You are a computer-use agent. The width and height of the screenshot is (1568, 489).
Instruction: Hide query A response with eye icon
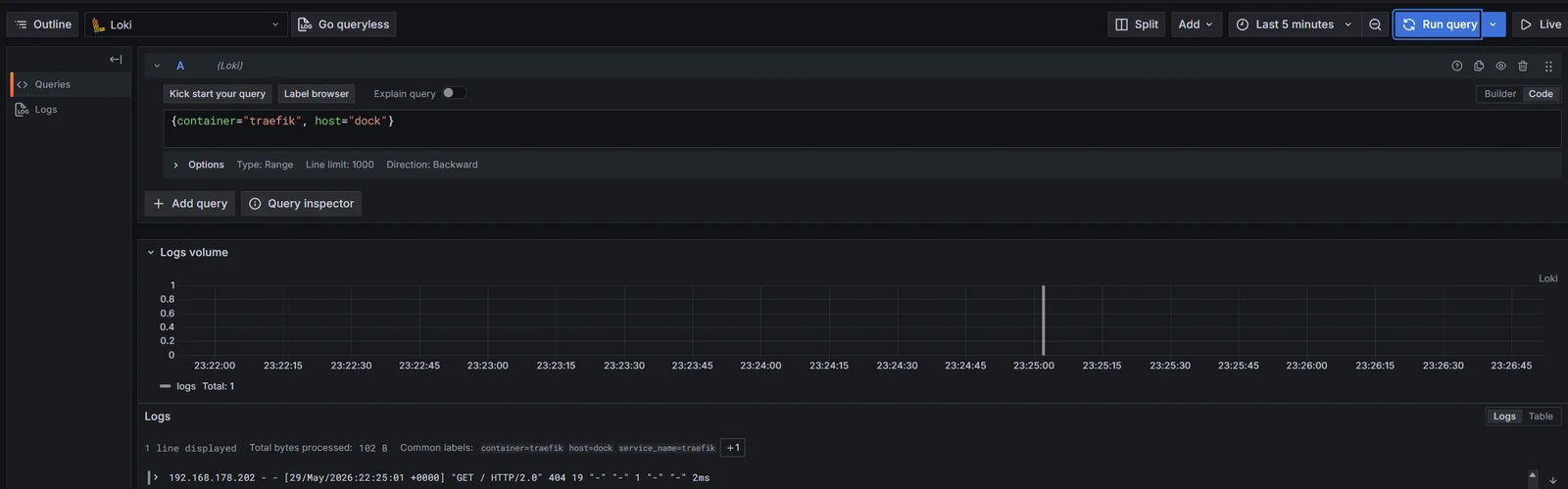click(1500, 66)
